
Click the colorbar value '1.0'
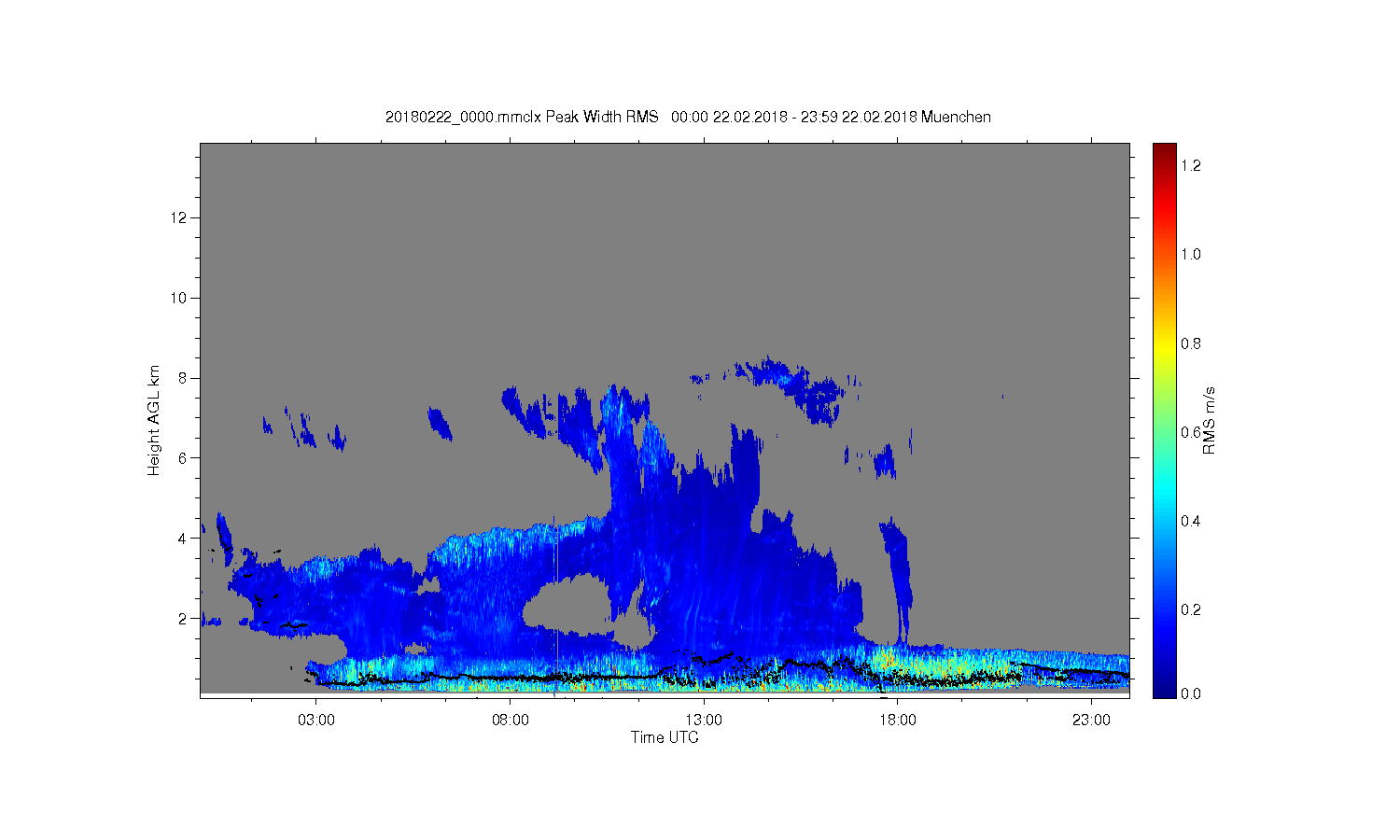(x=1191, y=254)
